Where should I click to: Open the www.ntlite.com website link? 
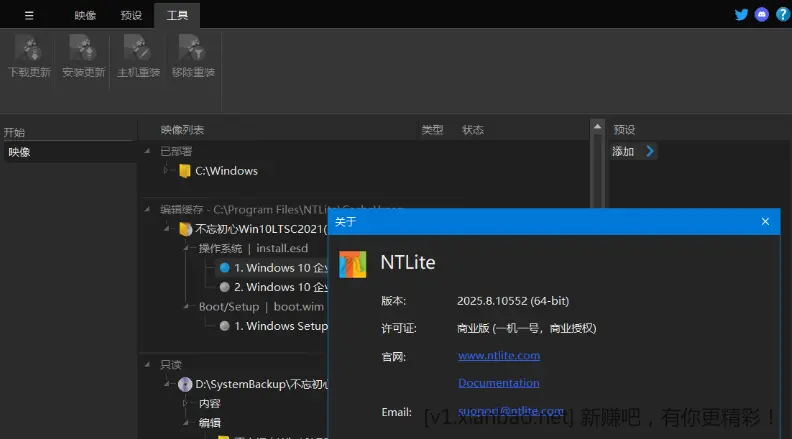tap(499, 355)
